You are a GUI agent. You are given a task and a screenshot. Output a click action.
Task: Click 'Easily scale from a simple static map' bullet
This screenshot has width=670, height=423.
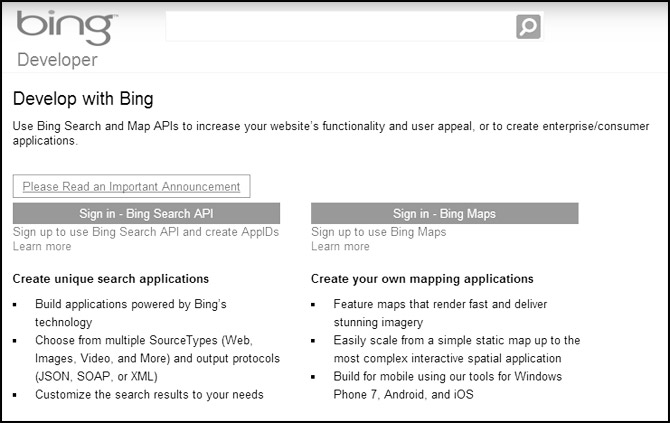[x=457, y=349]
